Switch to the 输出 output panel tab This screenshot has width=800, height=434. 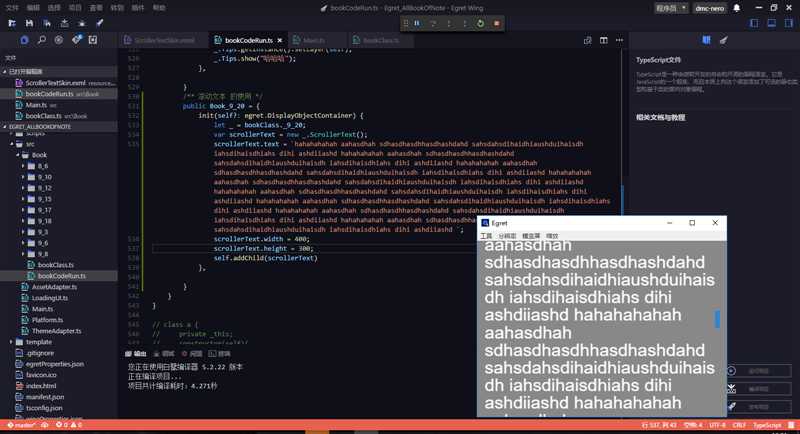coord(136,354)
